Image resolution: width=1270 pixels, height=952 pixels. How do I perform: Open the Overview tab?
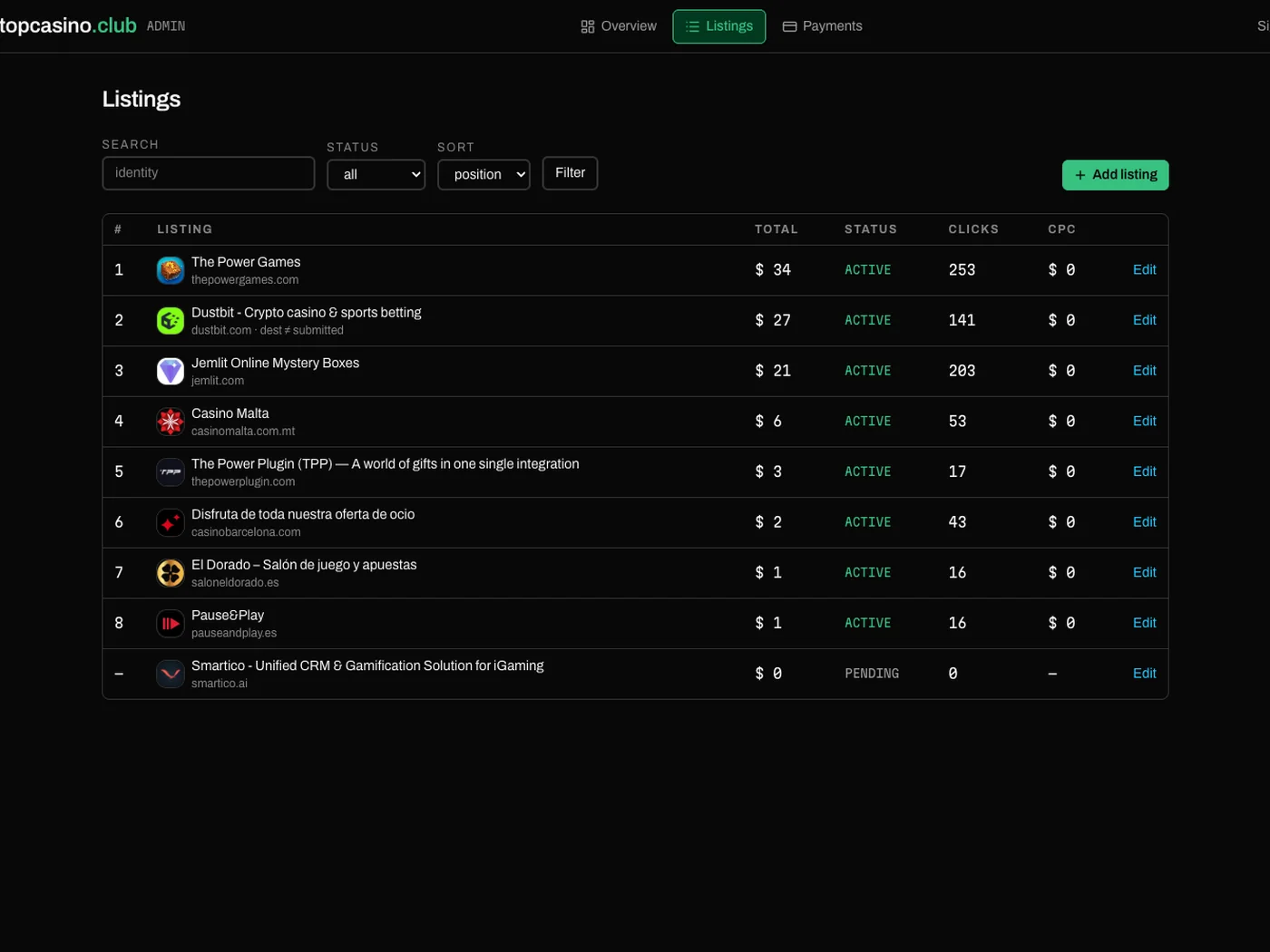pyautogui.click(x=619, y=26)
